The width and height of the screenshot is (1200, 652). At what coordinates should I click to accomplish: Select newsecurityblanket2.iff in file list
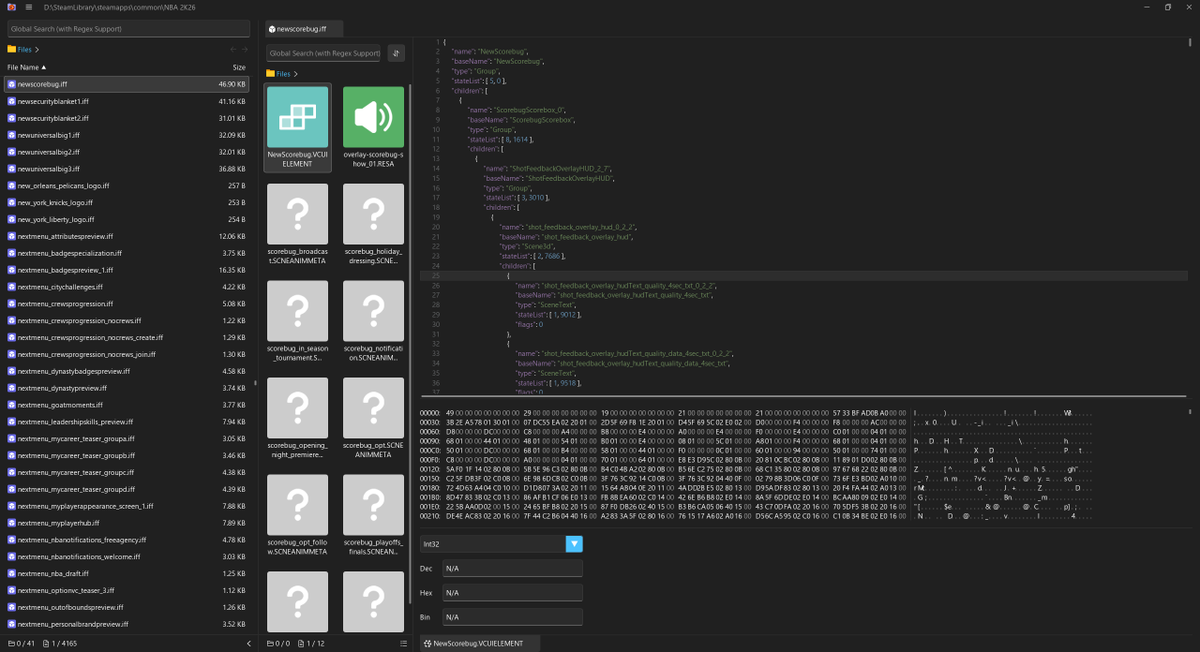coord(128,118)
